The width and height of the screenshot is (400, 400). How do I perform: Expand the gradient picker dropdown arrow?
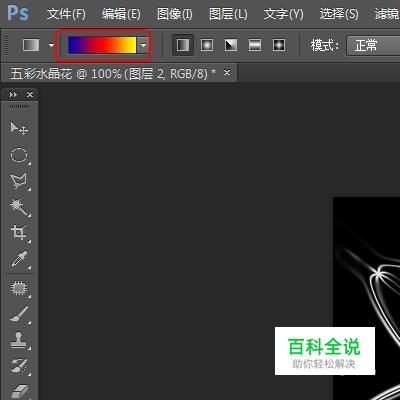pos(143,45)
